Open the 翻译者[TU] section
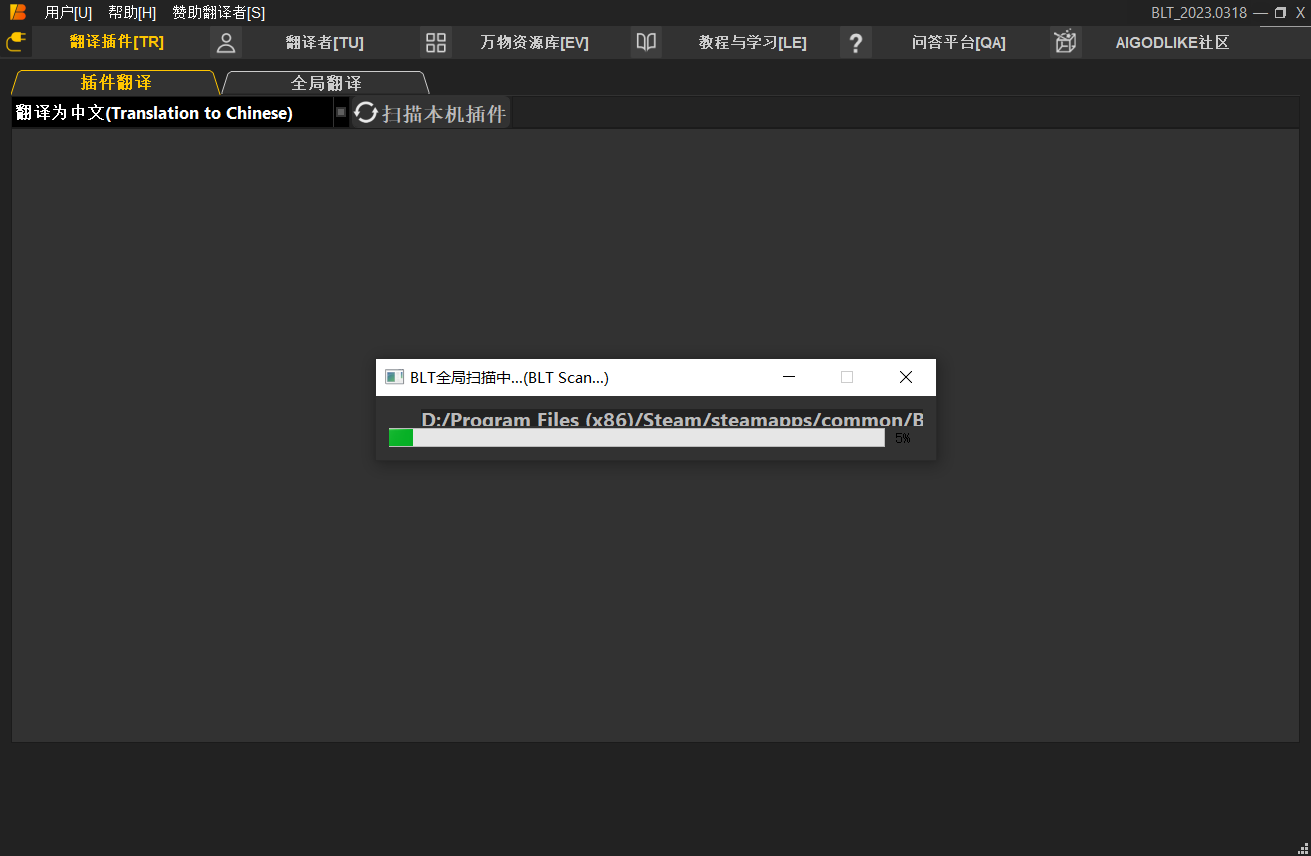This screenshot has width=1311, height=856. [x=325, y=43]
